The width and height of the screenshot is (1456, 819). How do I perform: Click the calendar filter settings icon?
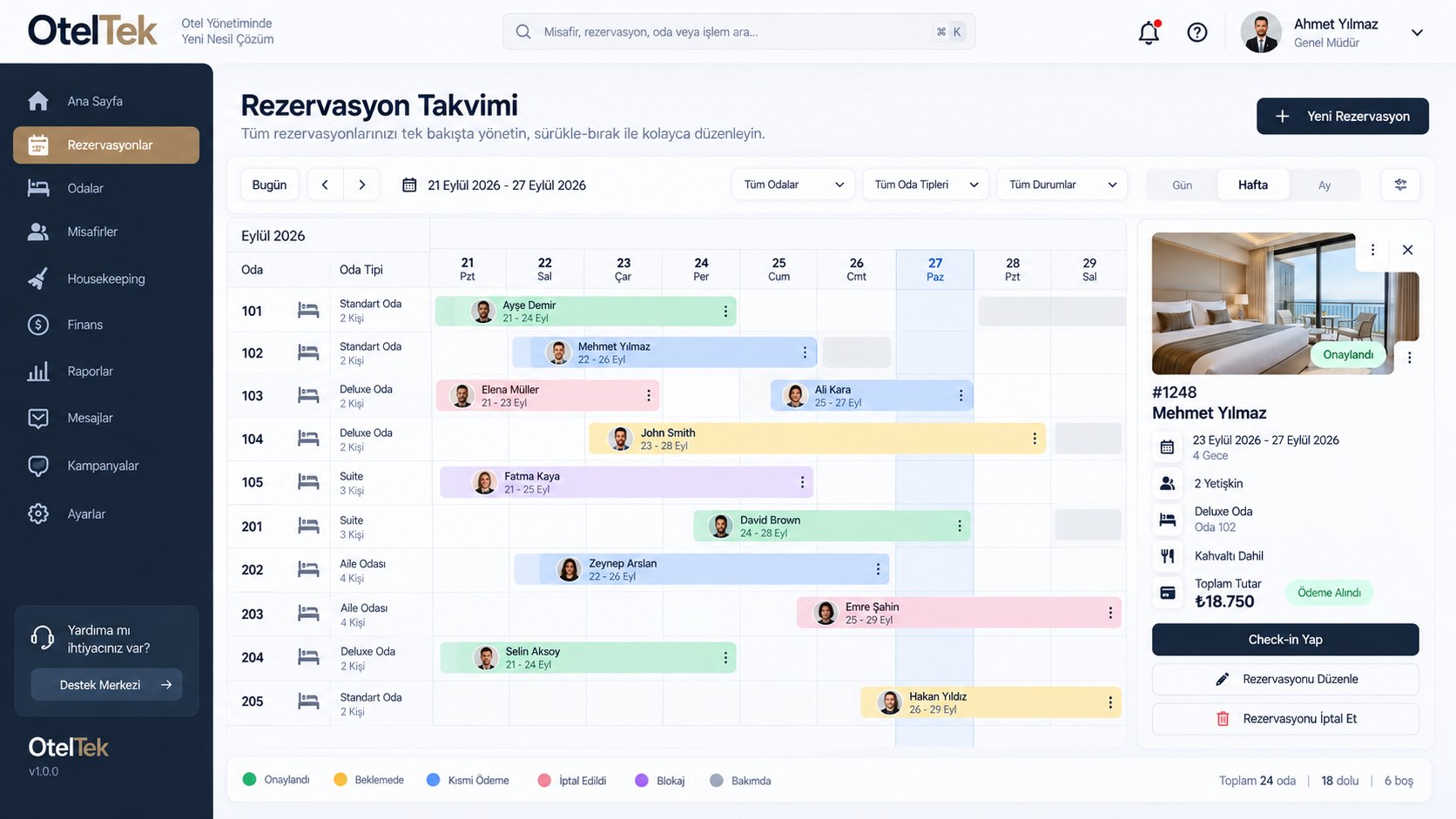[1400, 185]
